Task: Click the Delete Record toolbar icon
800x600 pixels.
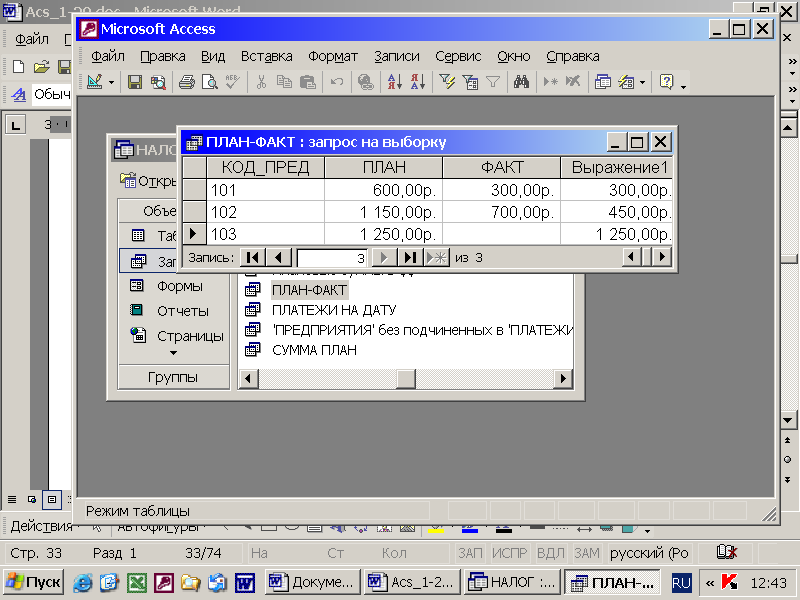Action: click(x=573, y=82)
